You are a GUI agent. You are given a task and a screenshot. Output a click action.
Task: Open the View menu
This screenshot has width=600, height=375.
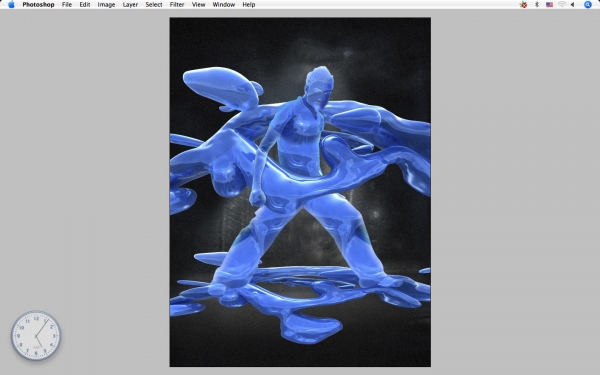click(x=198, y=5)
